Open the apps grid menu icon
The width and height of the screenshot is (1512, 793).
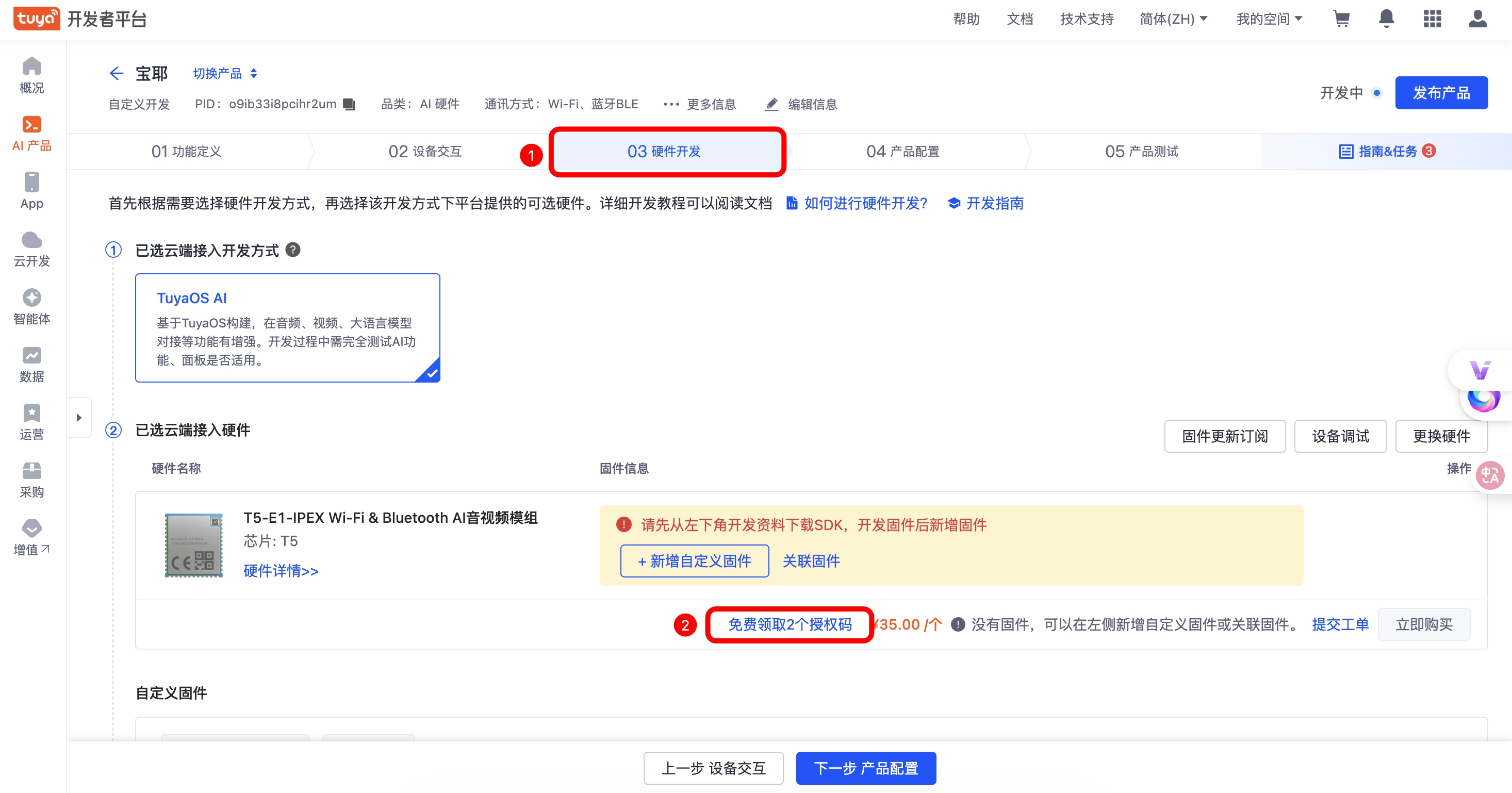click(x=1432, y=20)
